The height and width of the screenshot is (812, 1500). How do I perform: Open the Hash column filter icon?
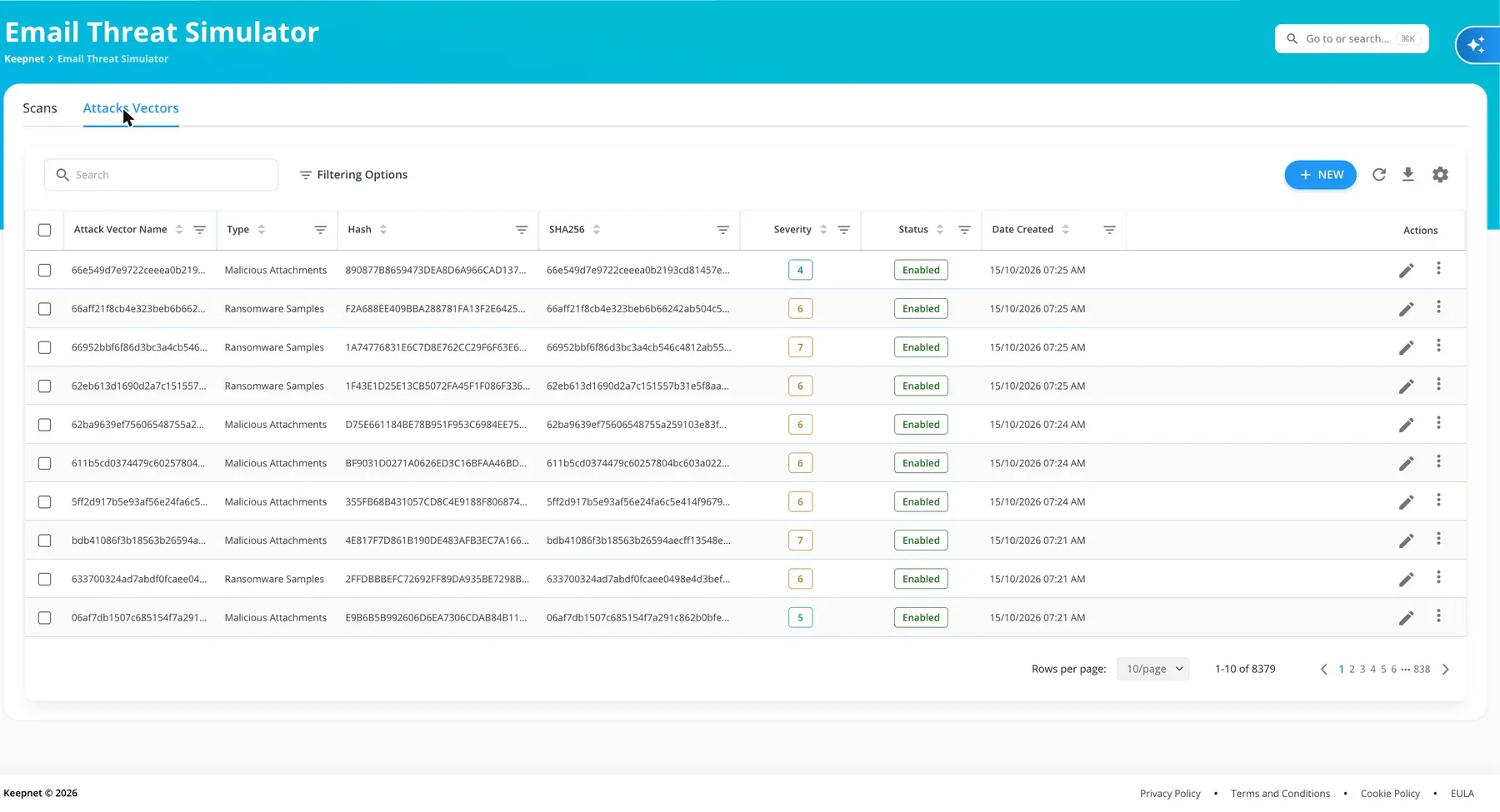point(522,230)
